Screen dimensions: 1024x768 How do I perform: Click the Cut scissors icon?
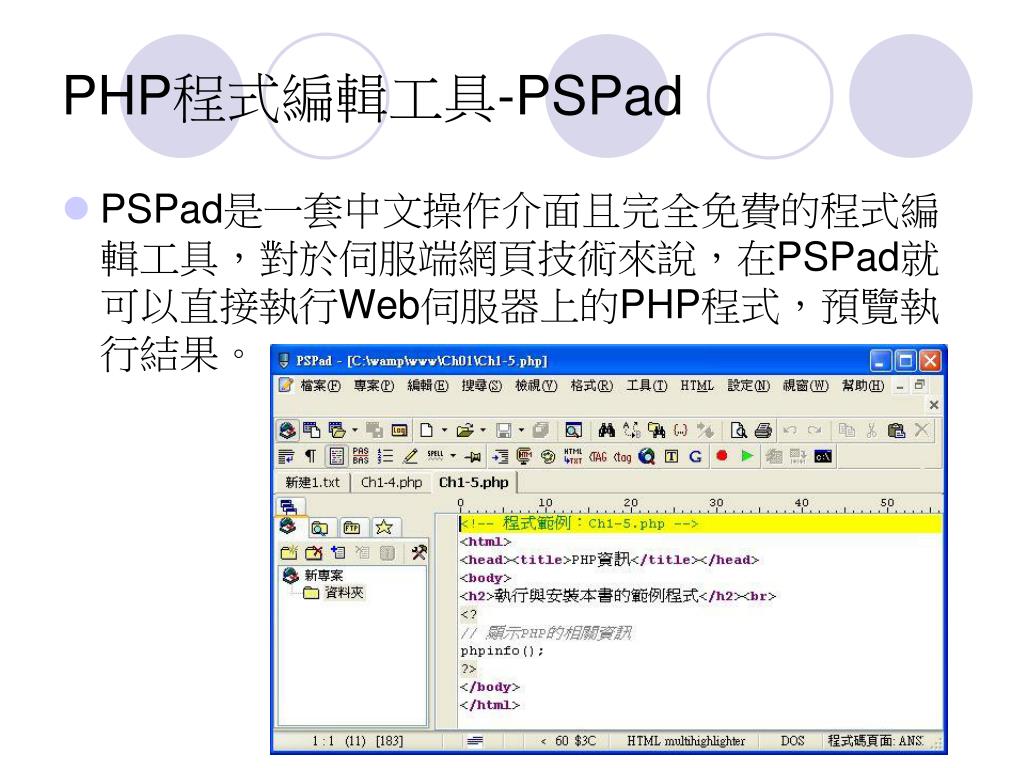click(871, 430)
